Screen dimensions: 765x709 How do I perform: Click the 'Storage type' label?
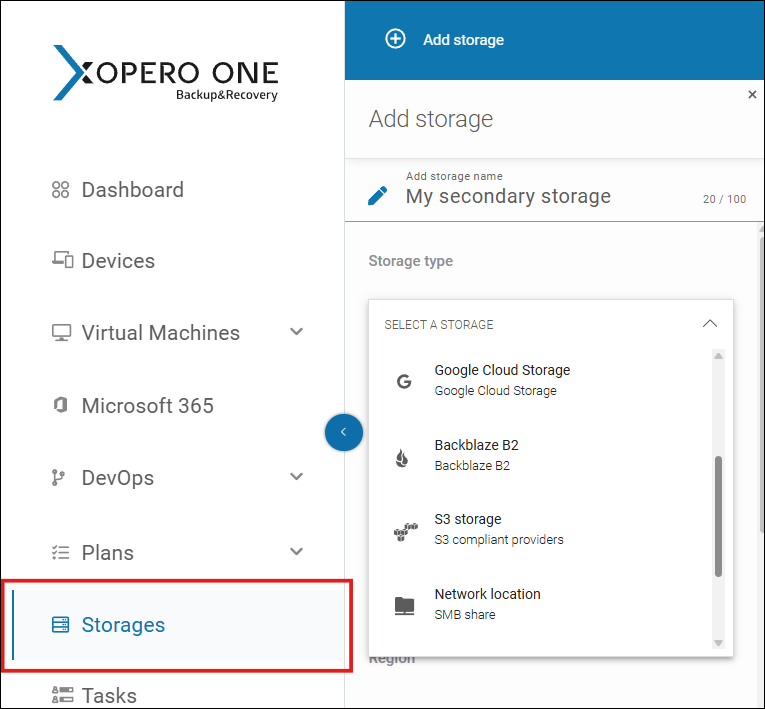[x=411, y=261]
